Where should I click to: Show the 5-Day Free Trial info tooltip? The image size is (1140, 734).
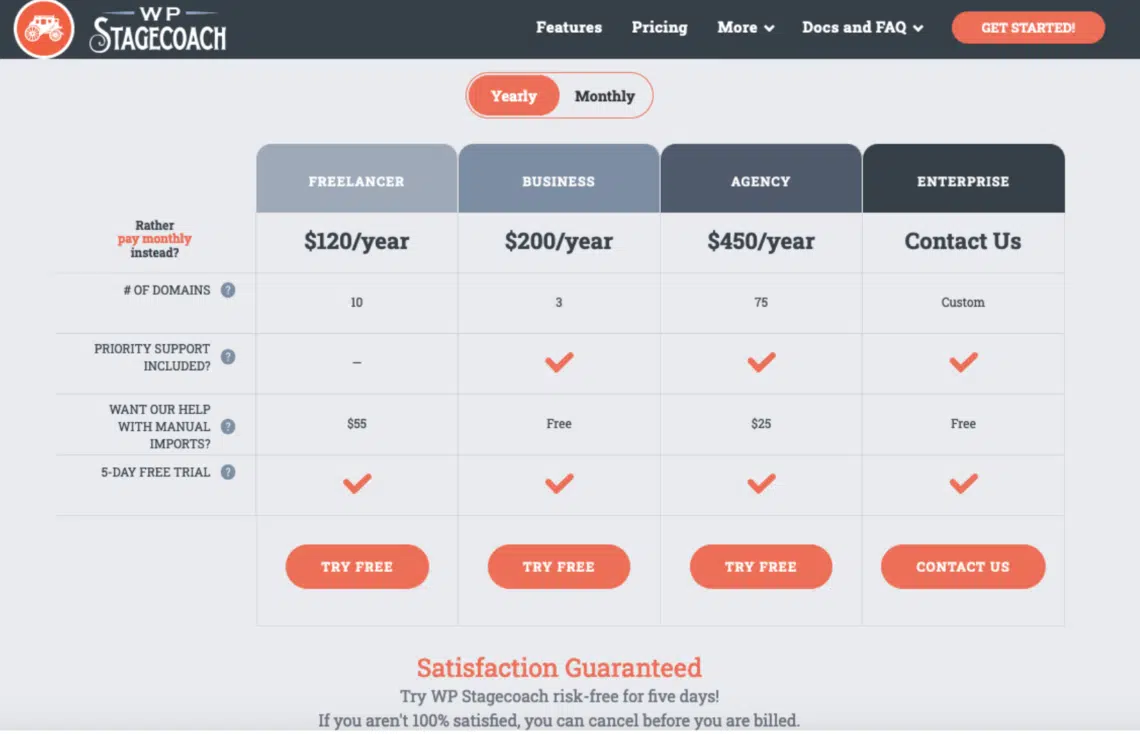point(228,472)
